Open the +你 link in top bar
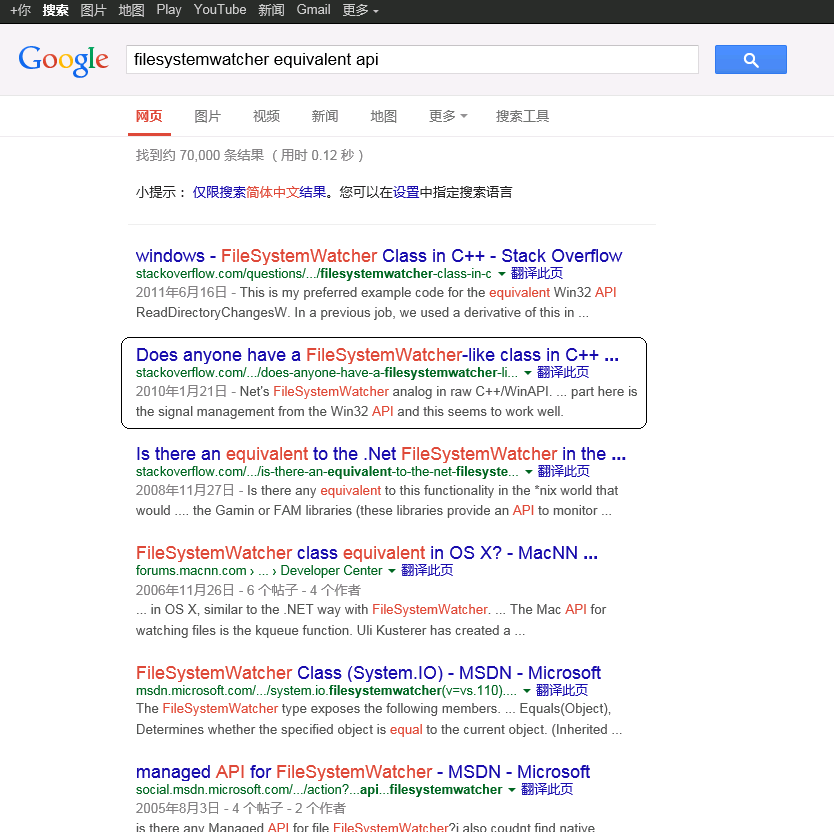Screen dimensions: 834x832 click(x=20, y=10)
